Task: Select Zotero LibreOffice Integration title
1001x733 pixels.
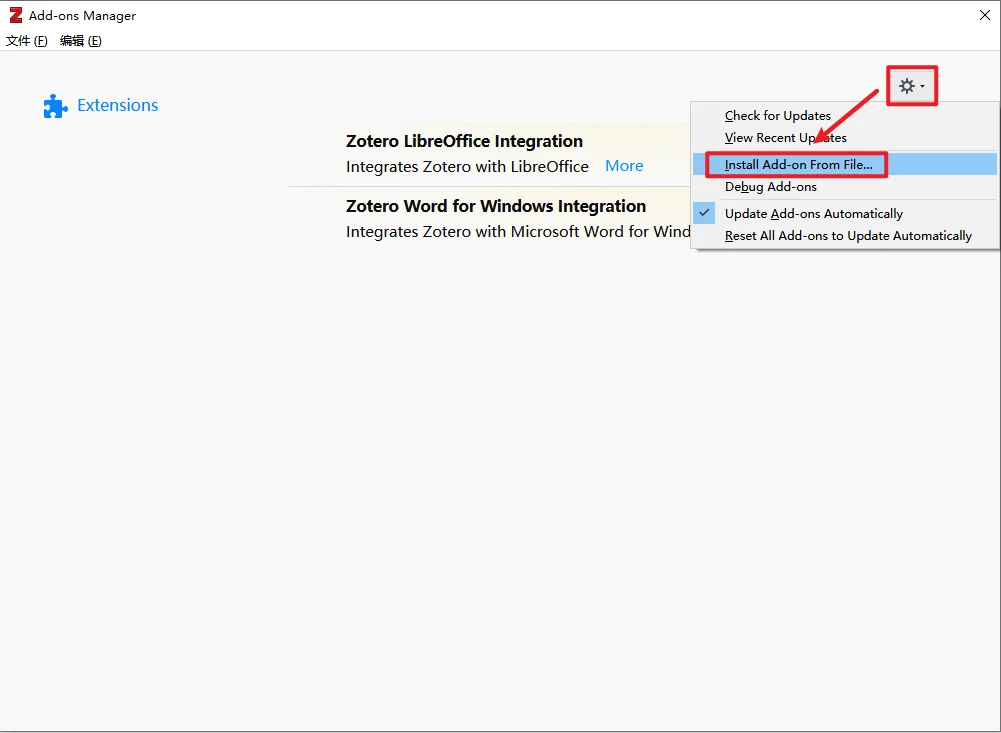Action: 464,141
